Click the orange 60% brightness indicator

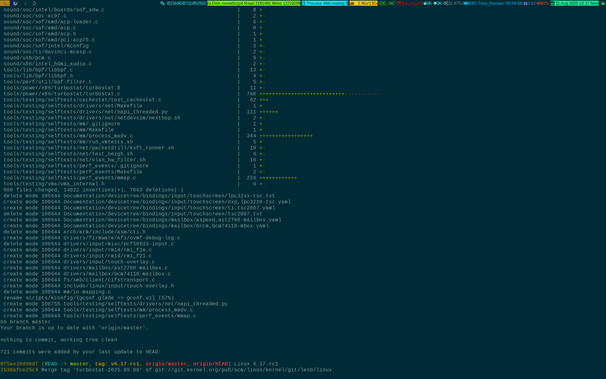click(543, 3)
